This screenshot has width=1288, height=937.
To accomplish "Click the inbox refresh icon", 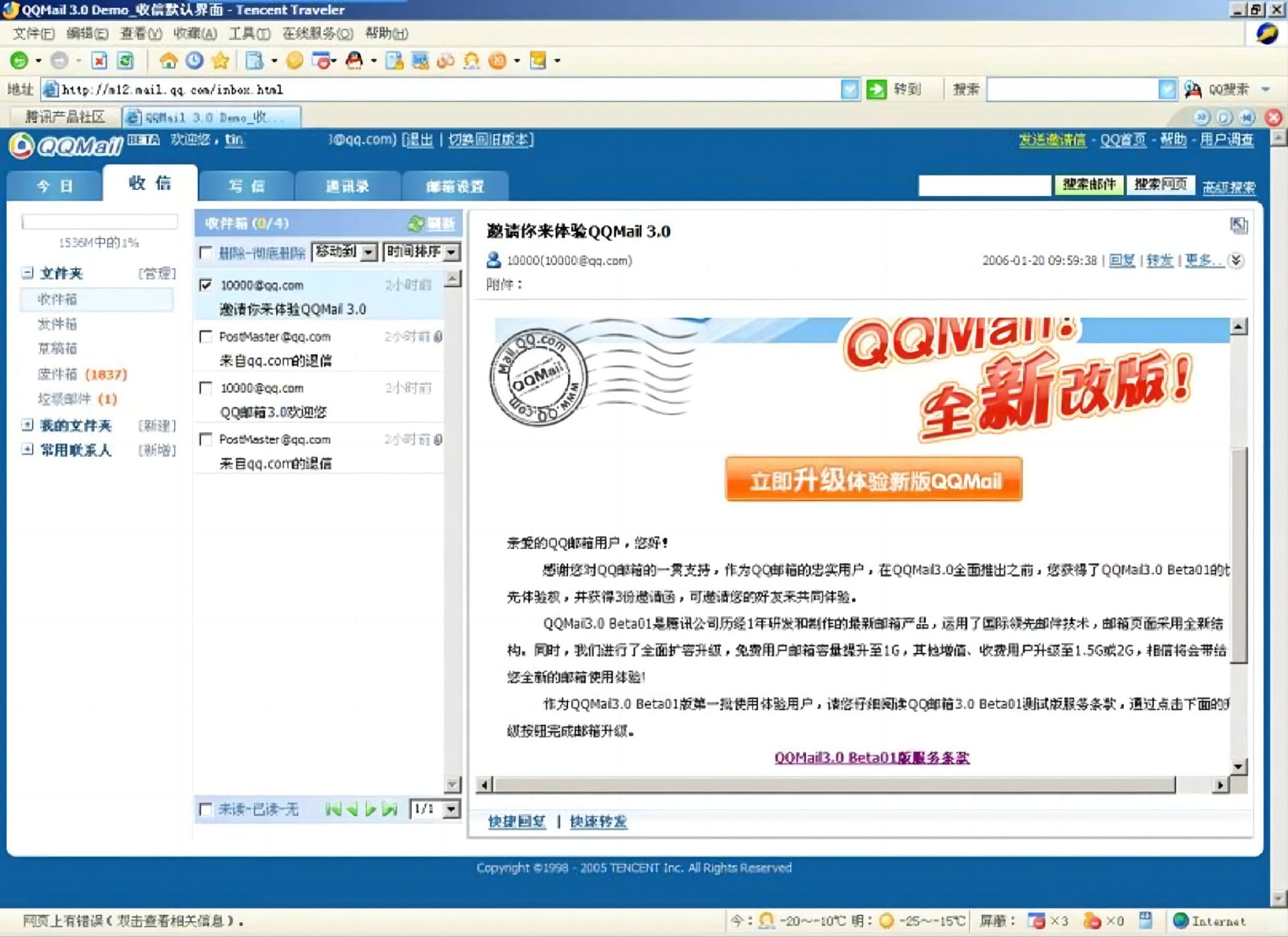I will [x=416, y=224].
